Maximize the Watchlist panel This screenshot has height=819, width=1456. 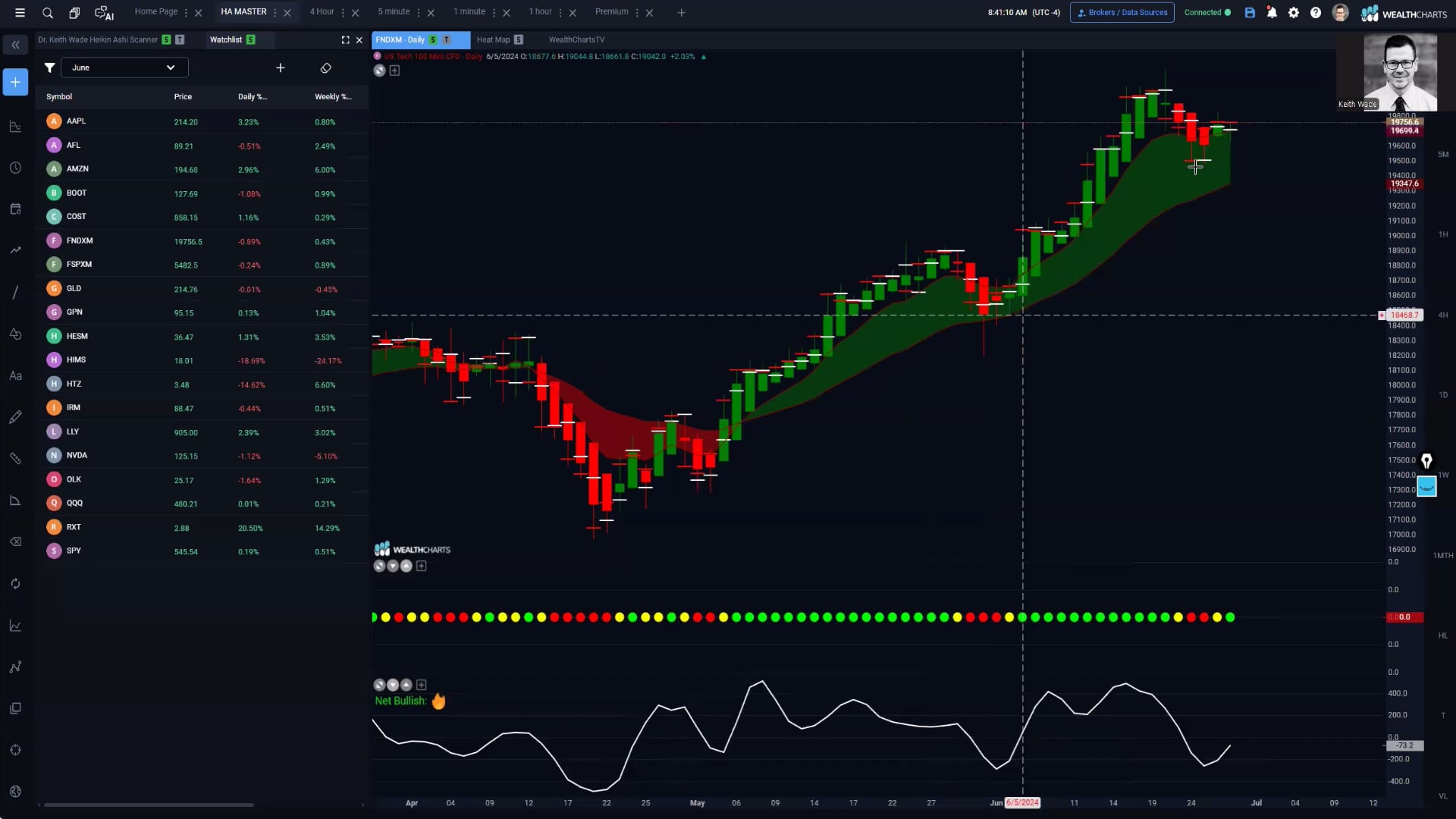[x=346, y=40]
